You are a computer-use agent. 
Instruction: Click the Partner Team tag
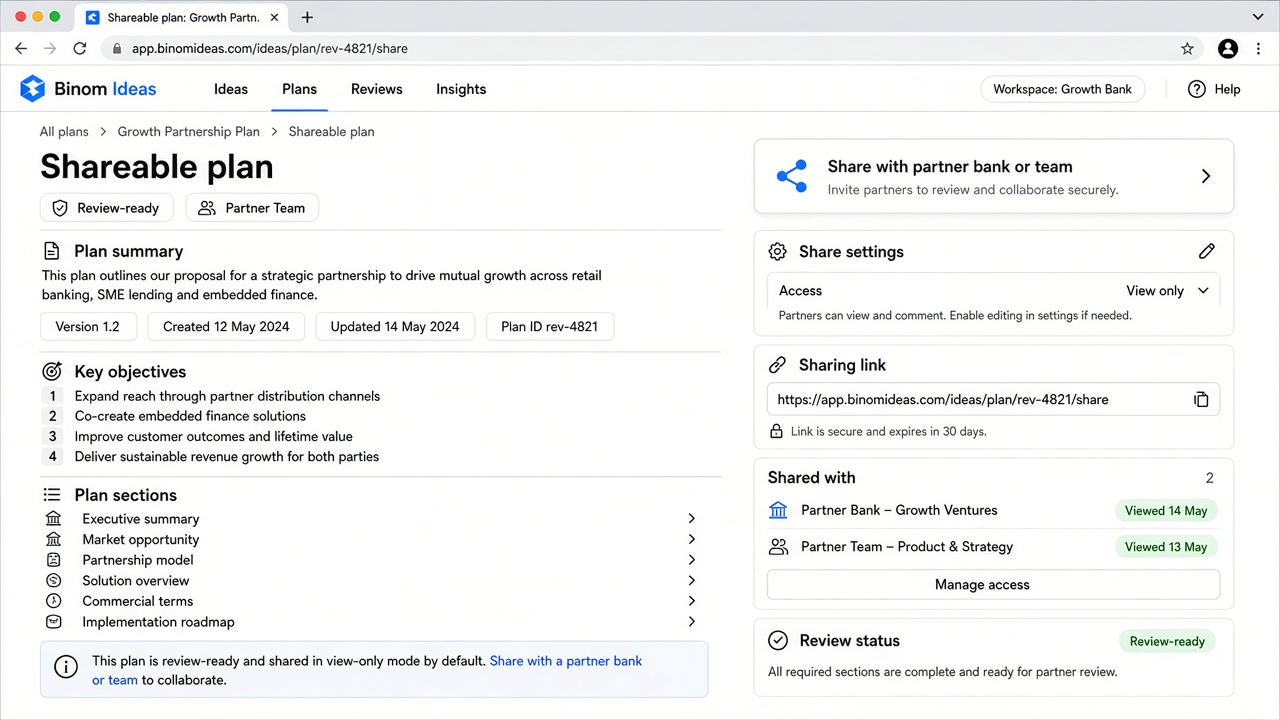pos(252,208)
